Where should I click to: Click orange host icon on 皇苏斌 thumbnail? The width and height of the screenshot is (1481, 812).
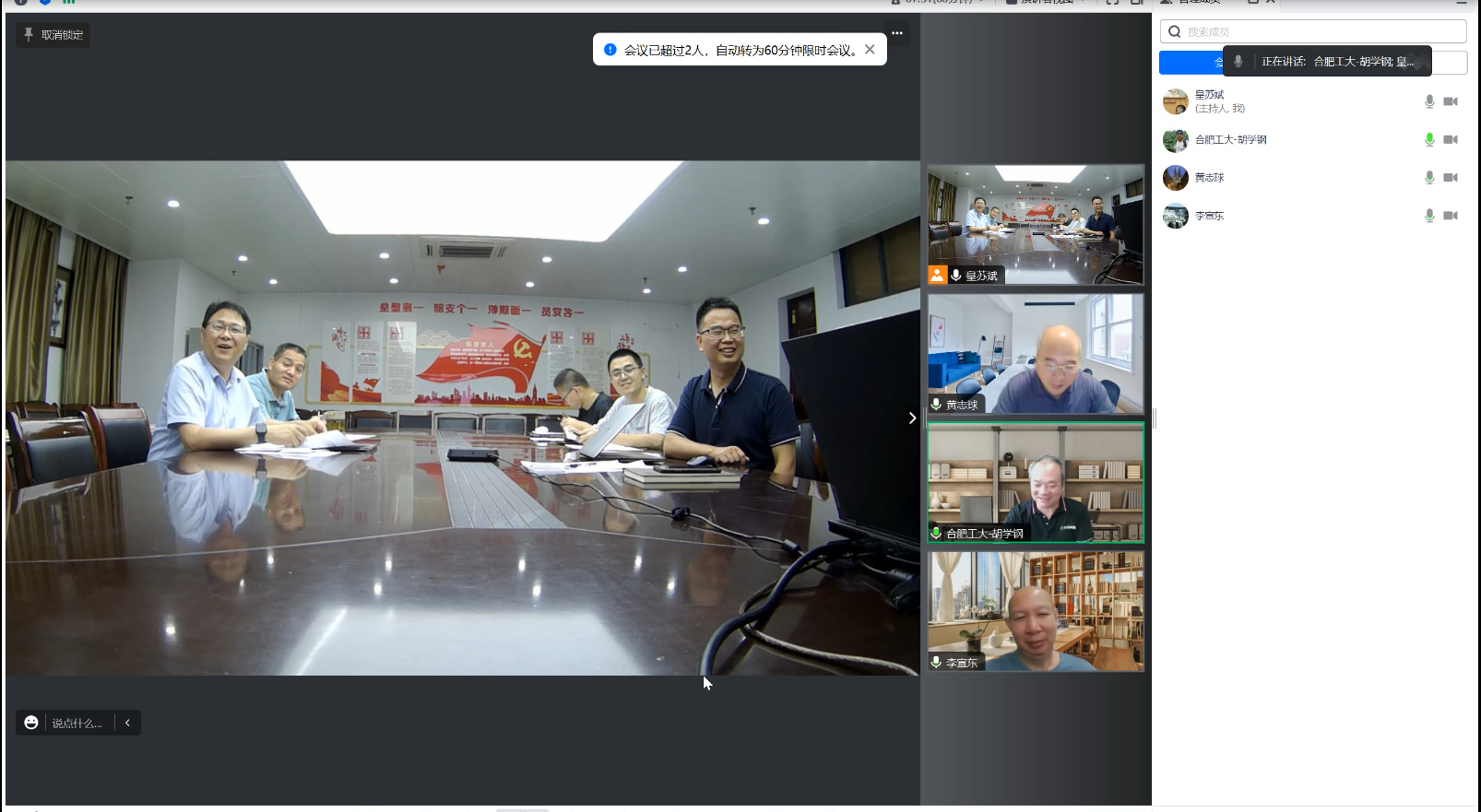click(x=937, y=275)
